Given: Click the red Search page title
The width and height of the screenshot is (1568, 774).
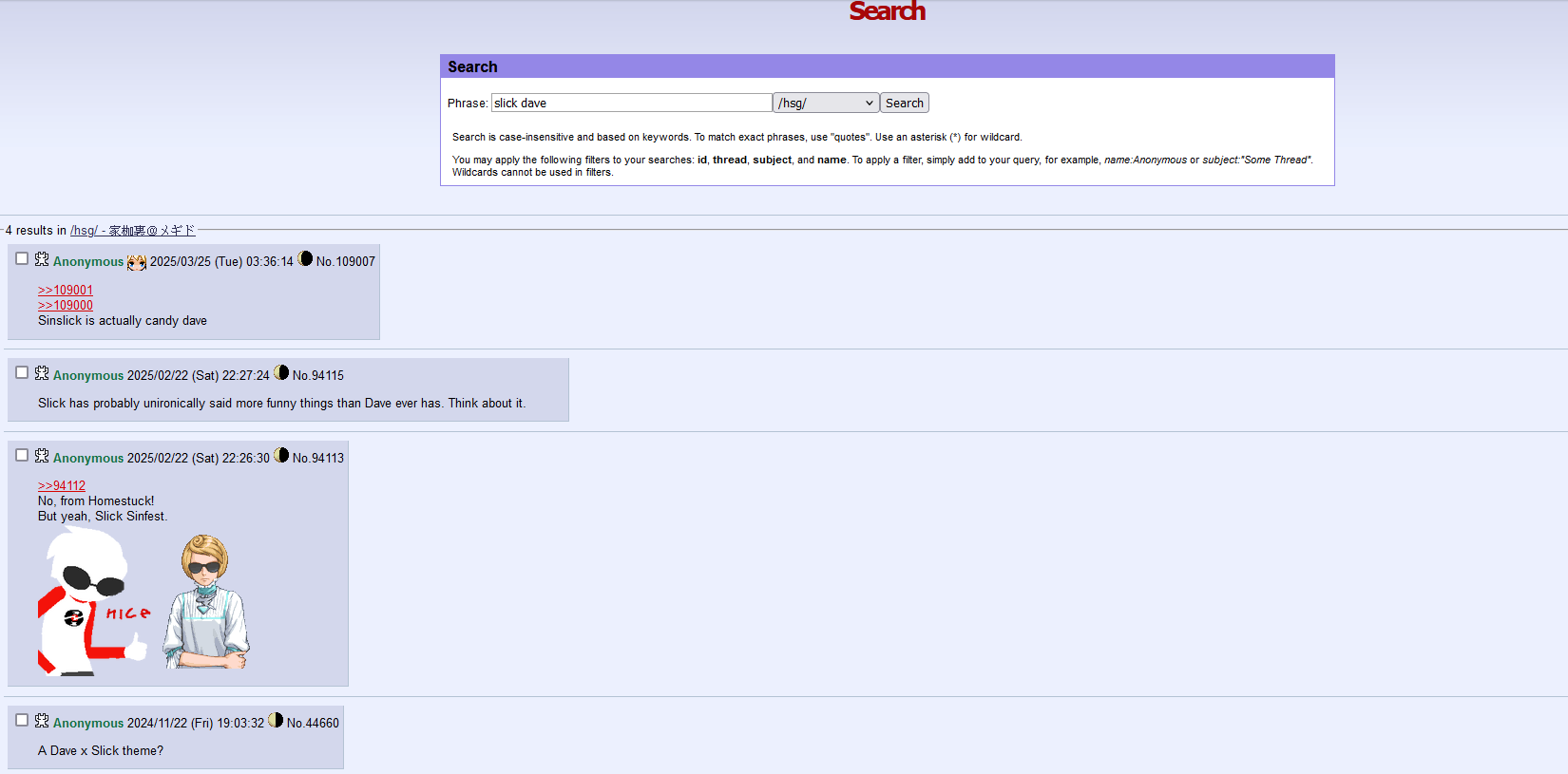Looking at the screenshot, I should pos(887,11).
